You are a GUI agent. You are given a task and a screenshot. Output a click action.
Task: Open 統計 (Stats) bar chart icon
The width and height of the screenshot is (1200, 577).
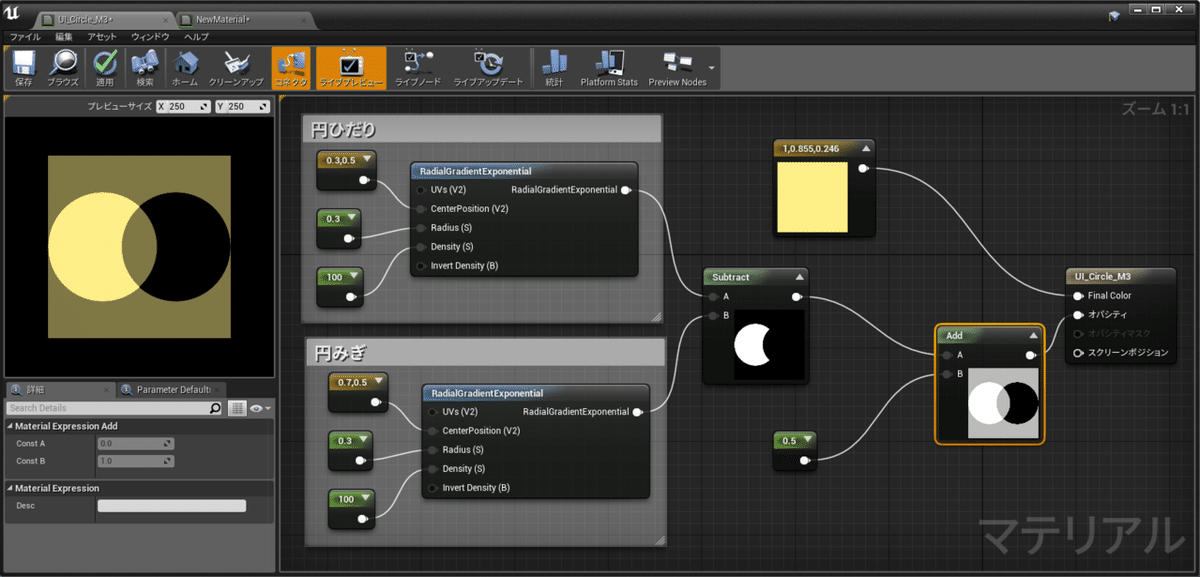click(554, 63)
